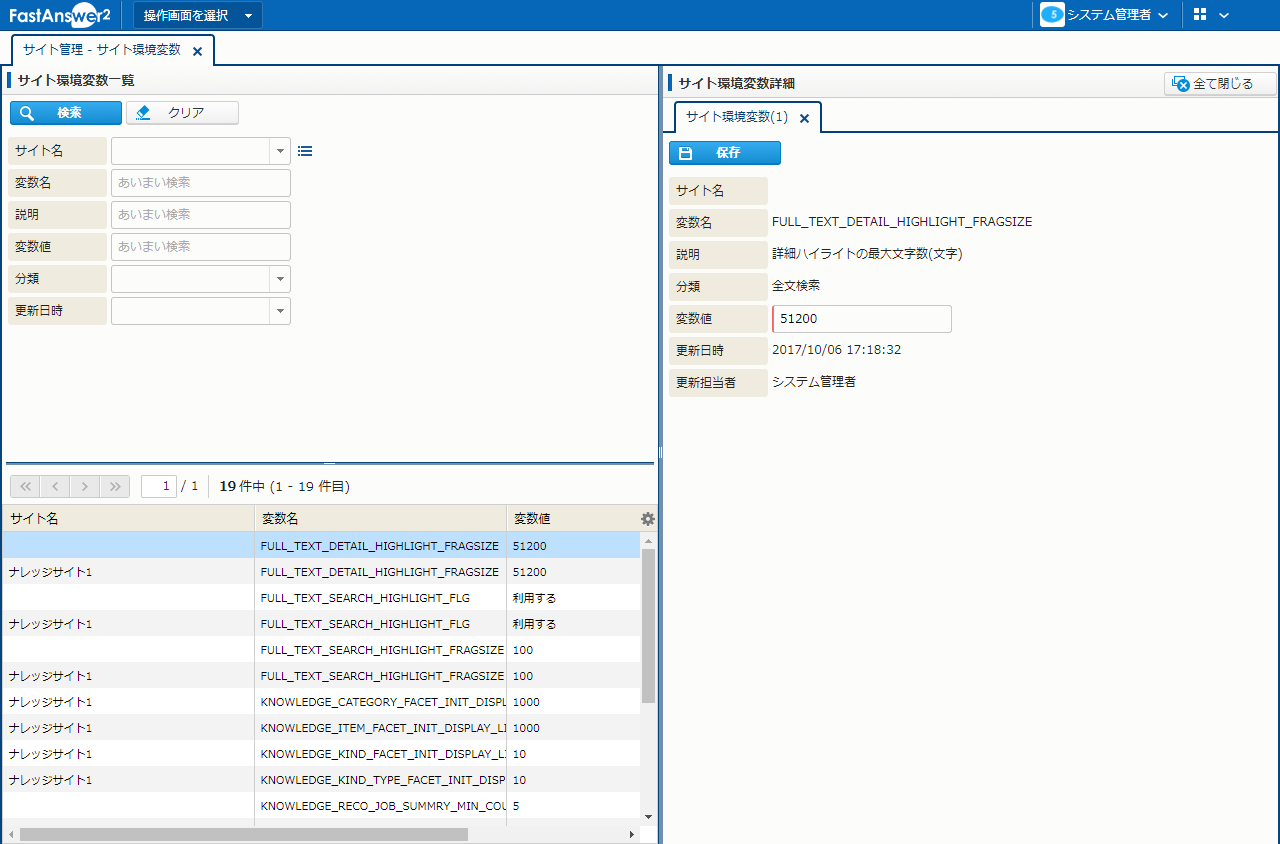The height and width of the screenshot is (844, 1280).
Task: Click the 検索 search button
Action: click(x=66, y=113)
